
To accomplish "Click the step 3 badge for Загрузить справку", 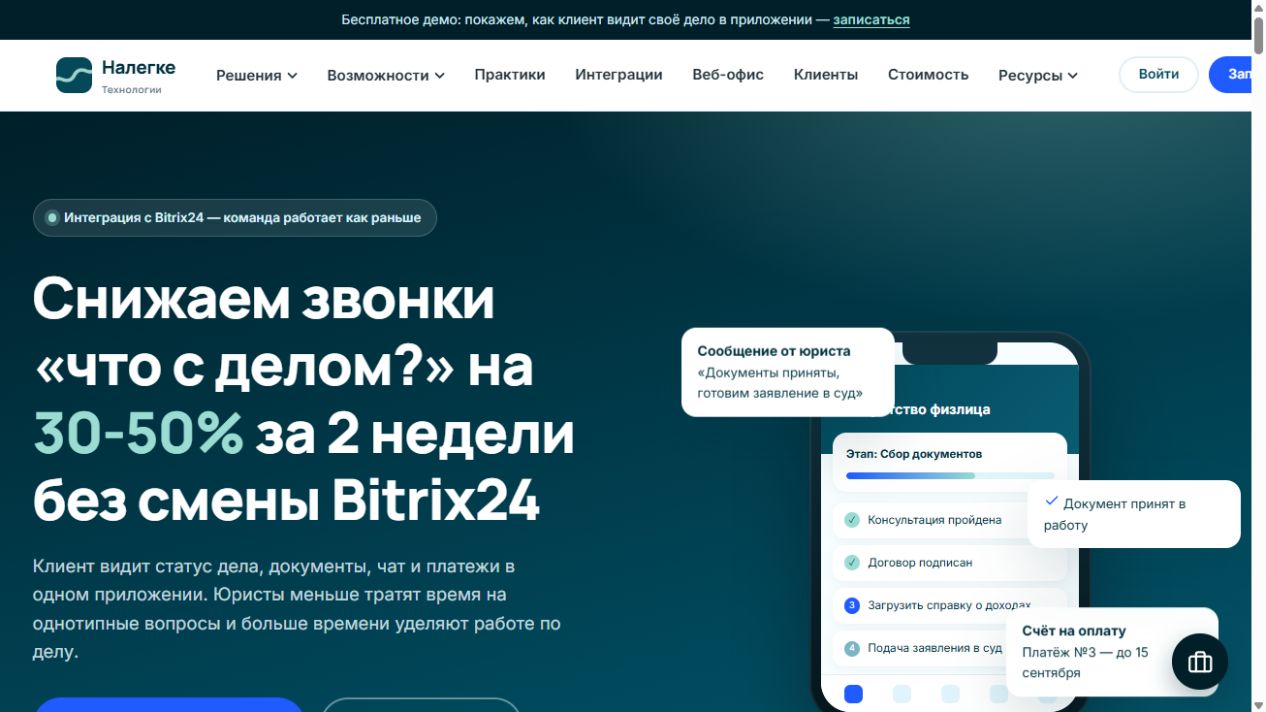I will [852, 605].
